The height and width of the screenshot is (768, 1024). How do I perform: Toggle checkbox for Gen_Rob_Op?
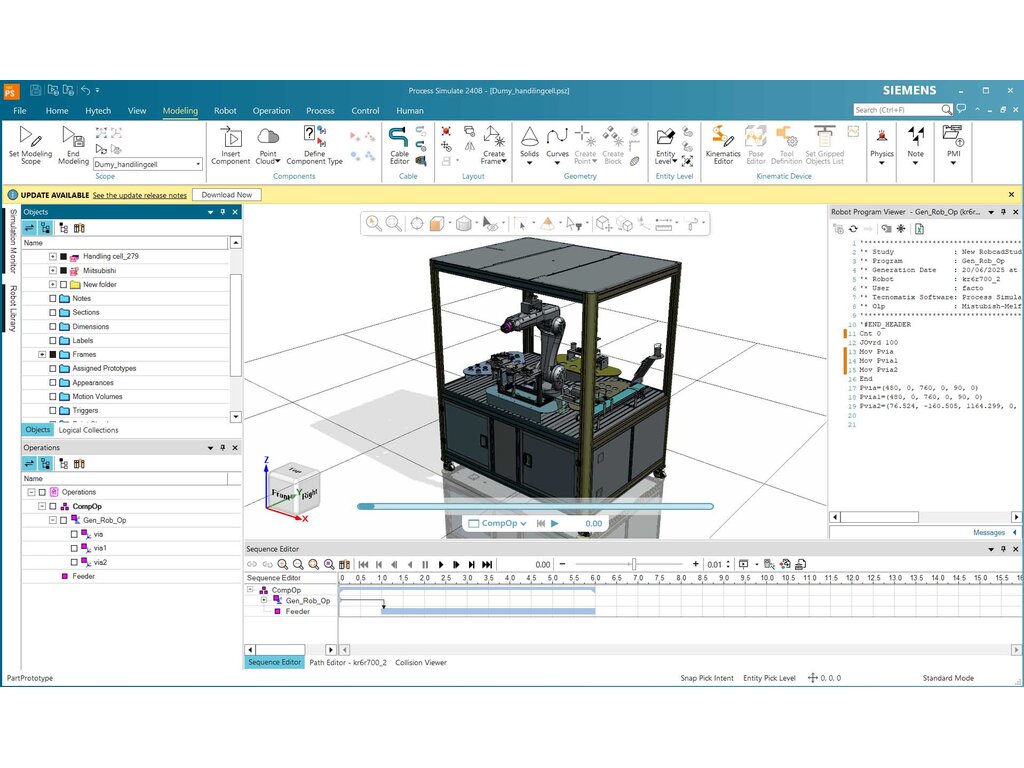click(x=63, y=520)
